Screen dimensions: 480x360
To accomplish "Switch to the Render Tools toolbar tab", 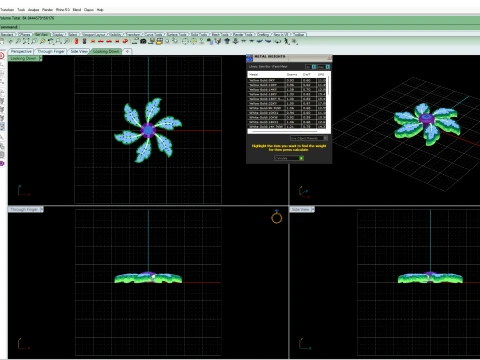I will click(244, 34).
